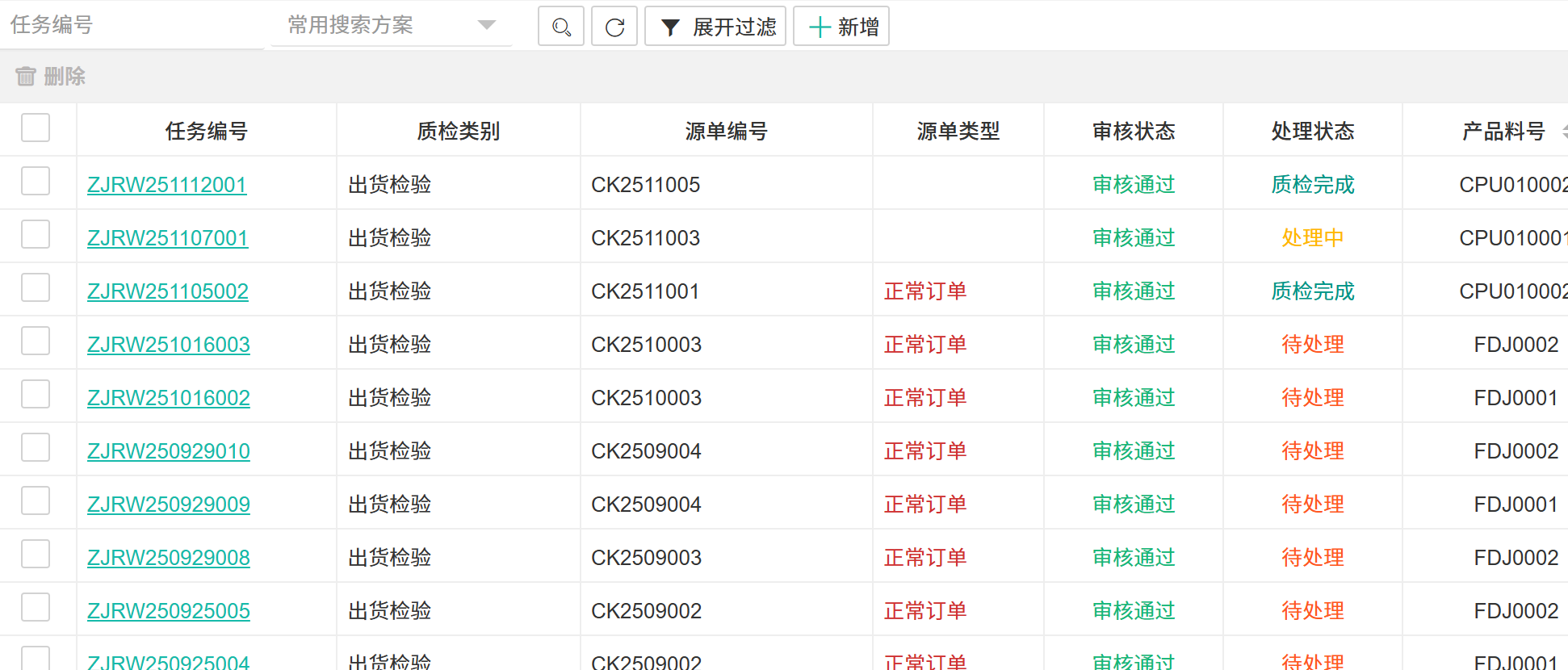
Task: Toggle the select-all header checkbox
Action: [x=36, y=128]
